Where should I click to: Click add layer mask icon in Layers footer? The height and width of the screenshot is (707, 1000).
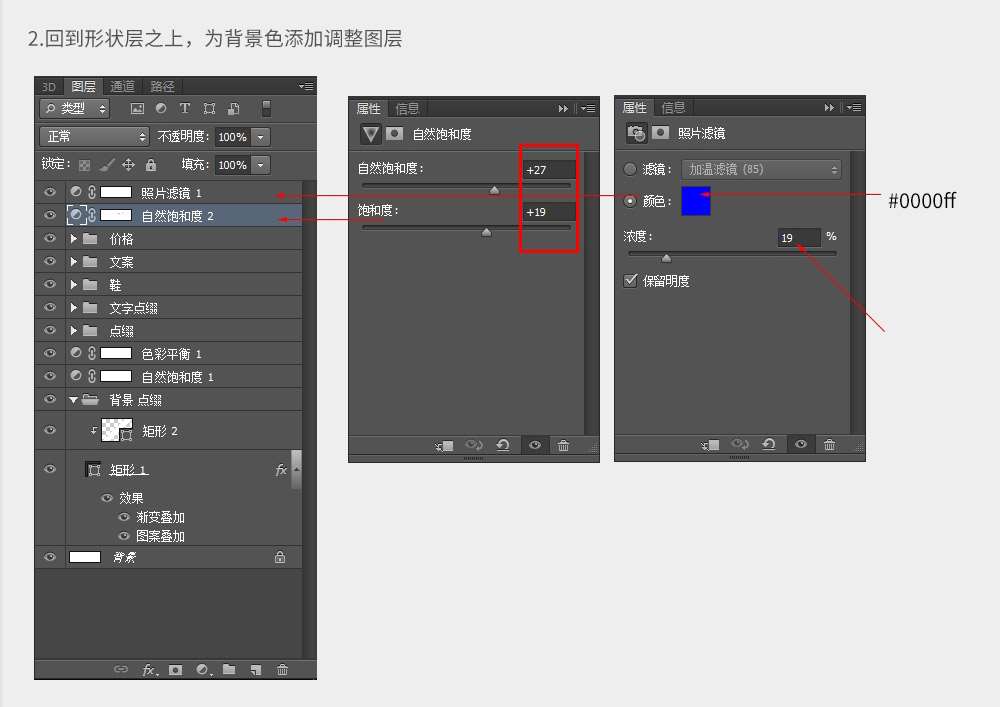pyautogui.click(x=175, y=670)
